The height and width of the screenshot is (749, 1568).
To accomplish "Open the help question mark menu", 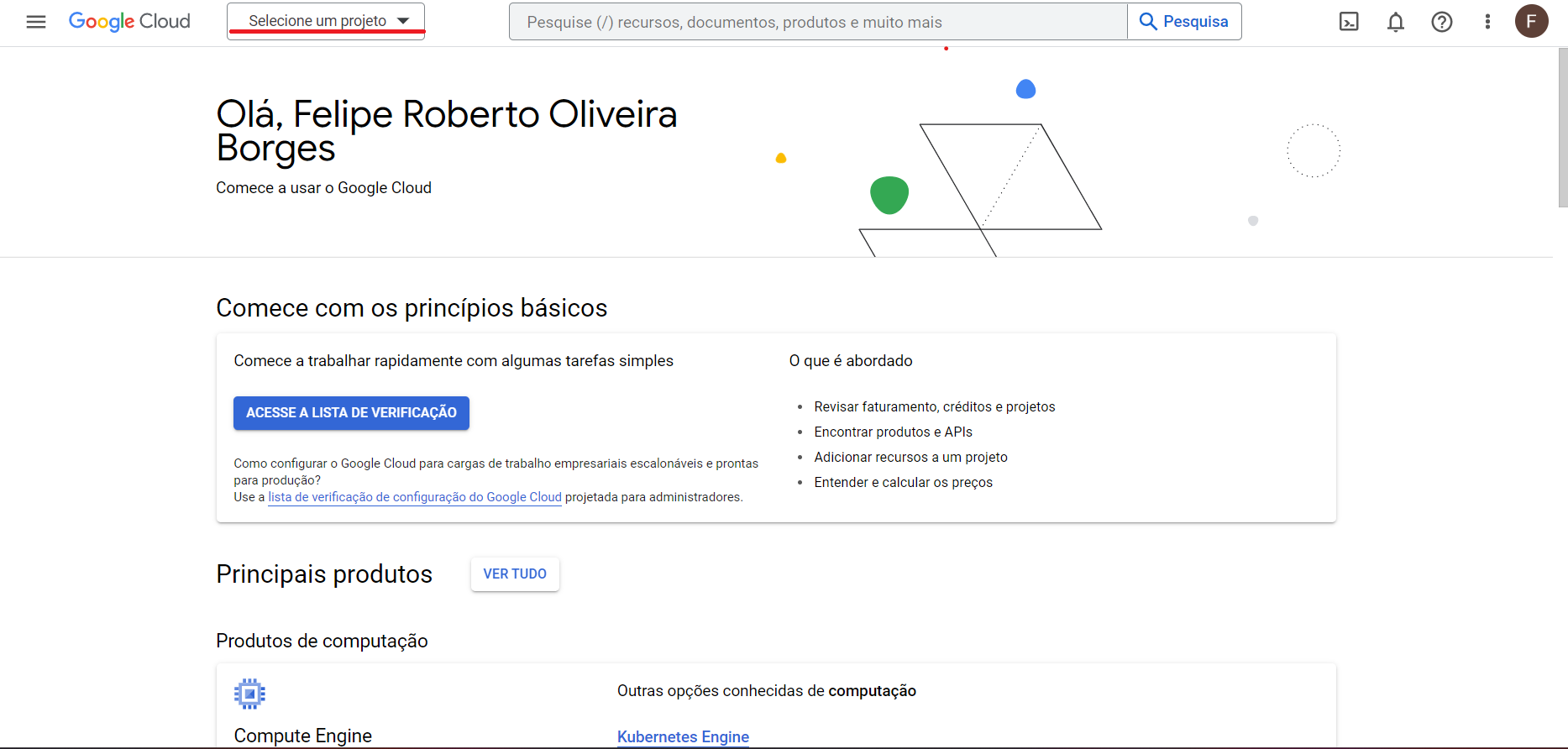I will (1441, 22).
